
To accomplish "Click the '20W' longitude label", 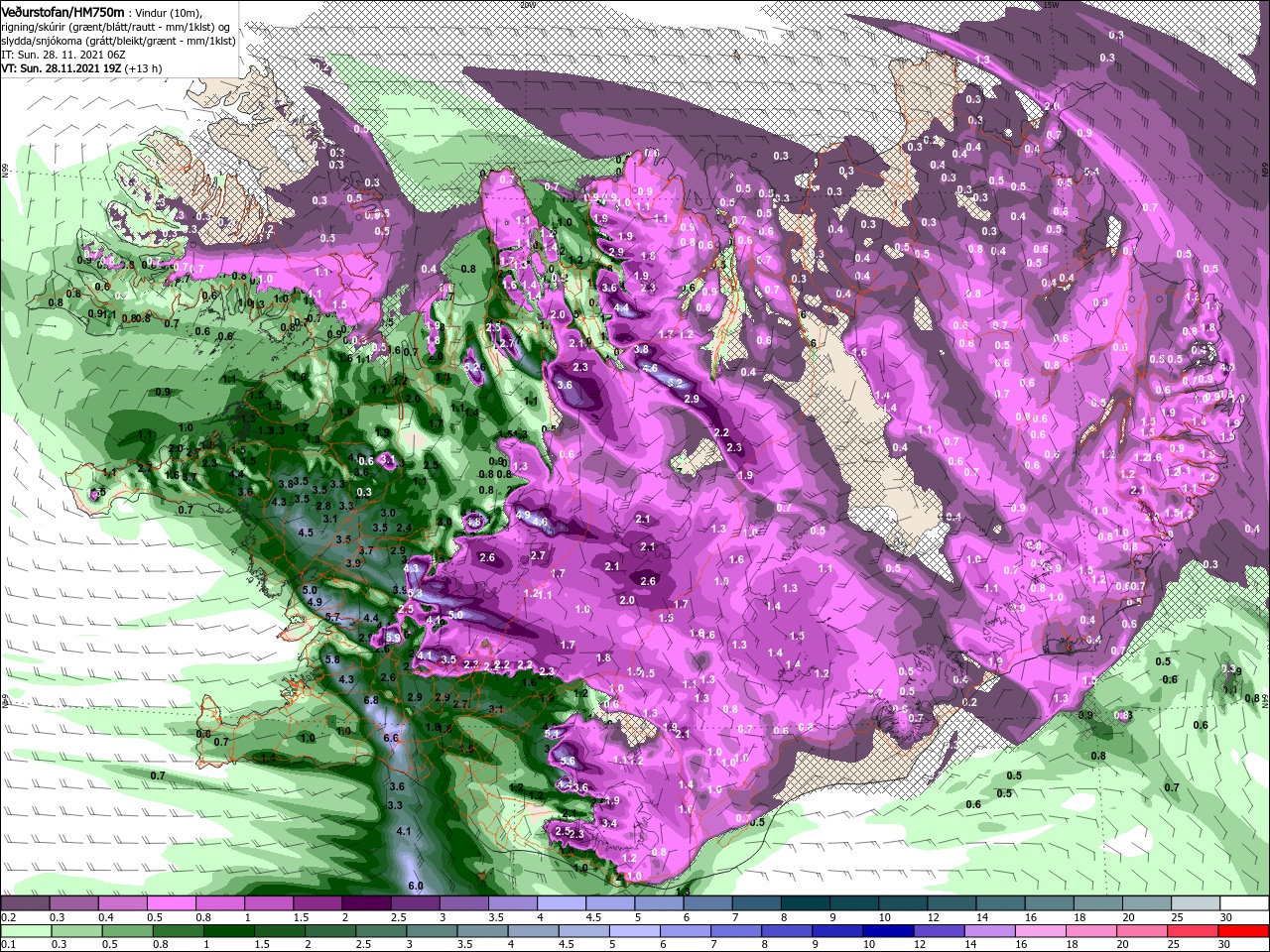I will point(527,4).
